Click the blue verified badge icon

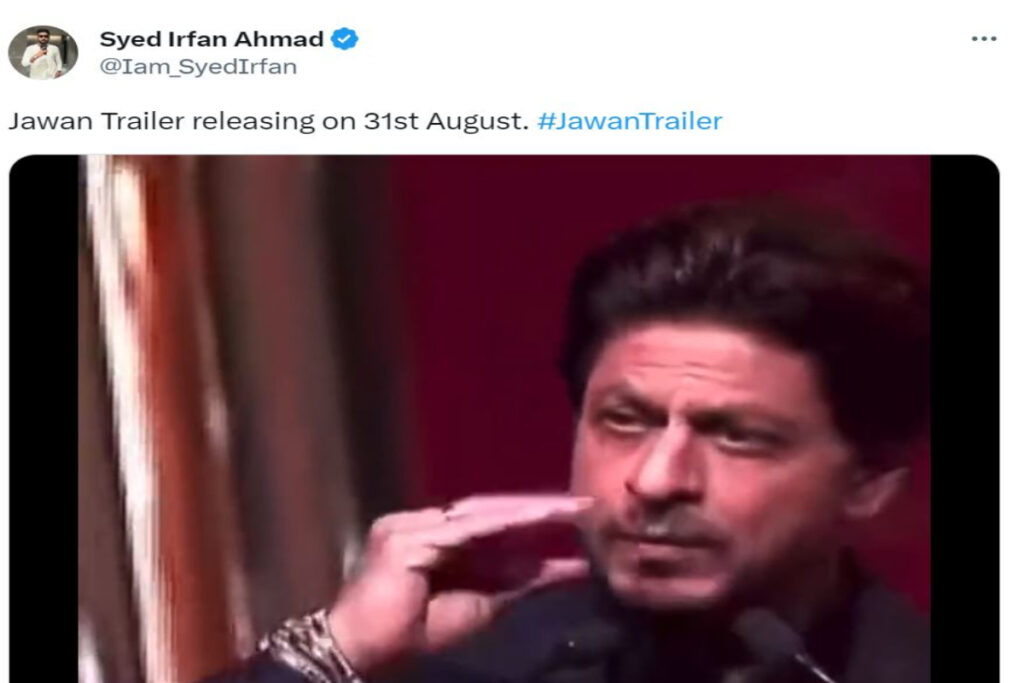click(344, 39)
